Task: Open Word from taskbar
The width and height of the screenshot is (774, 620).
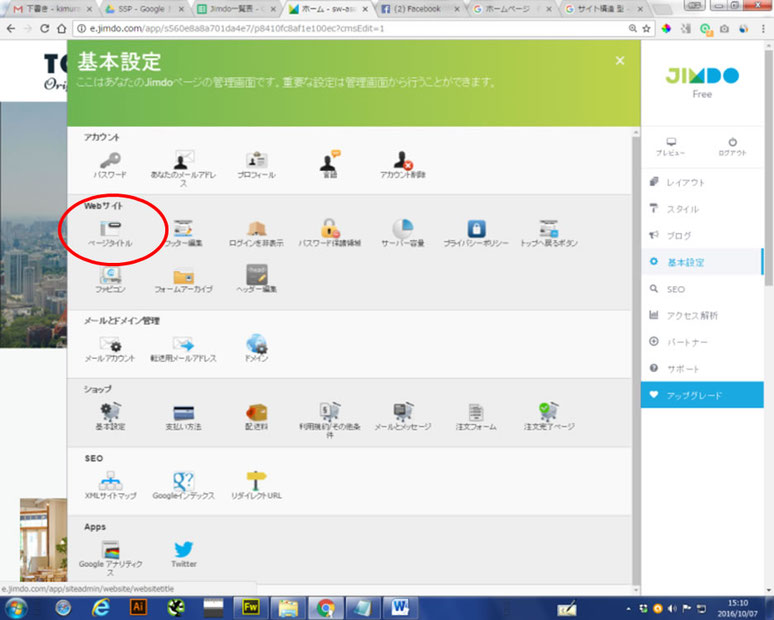Action: coord(400,608)
